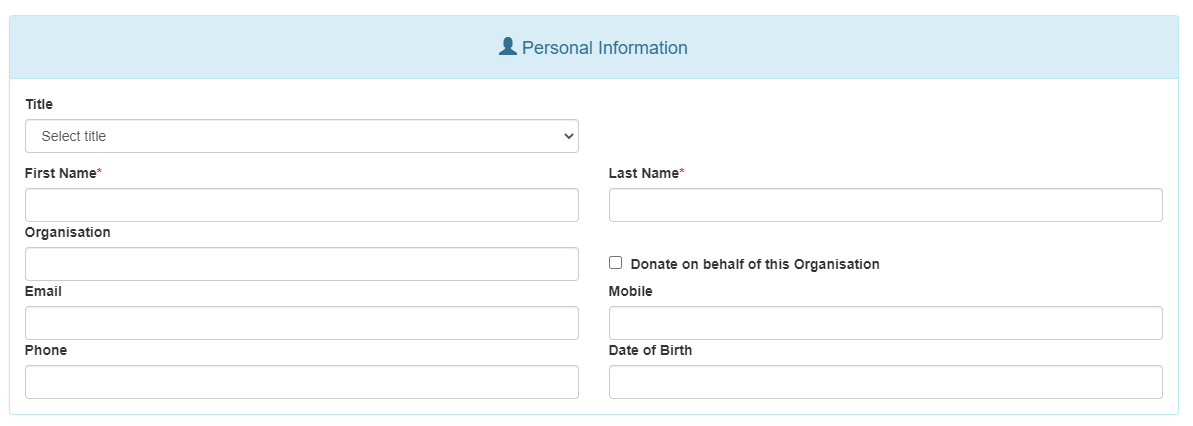The width and height of the screenshot is (1193, 426).
Task: Click into the Organisation text box
Action: [x=301, y=264]
